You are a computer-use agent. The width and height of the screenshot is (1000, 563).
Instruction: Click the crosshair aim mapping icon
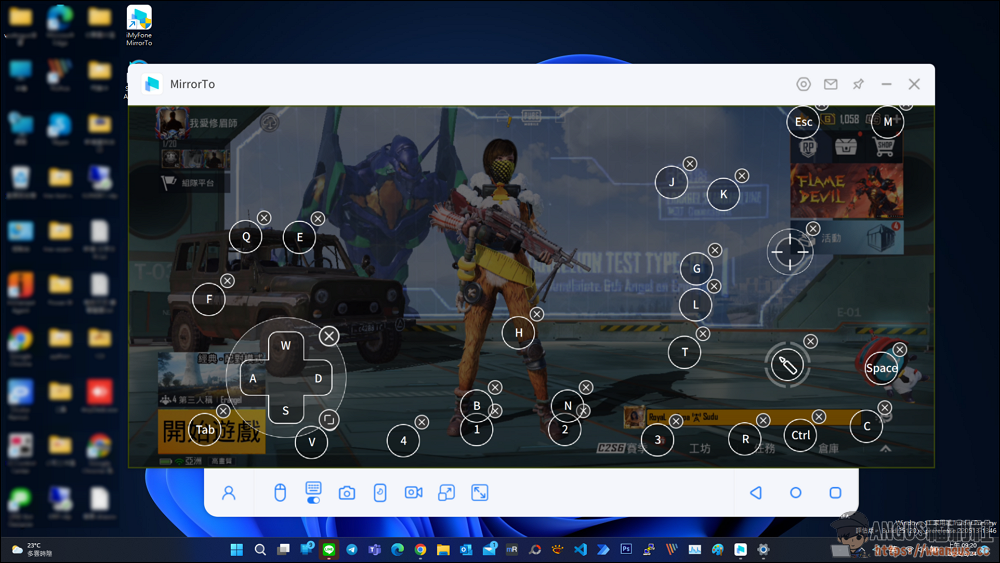tap(790, 252)
